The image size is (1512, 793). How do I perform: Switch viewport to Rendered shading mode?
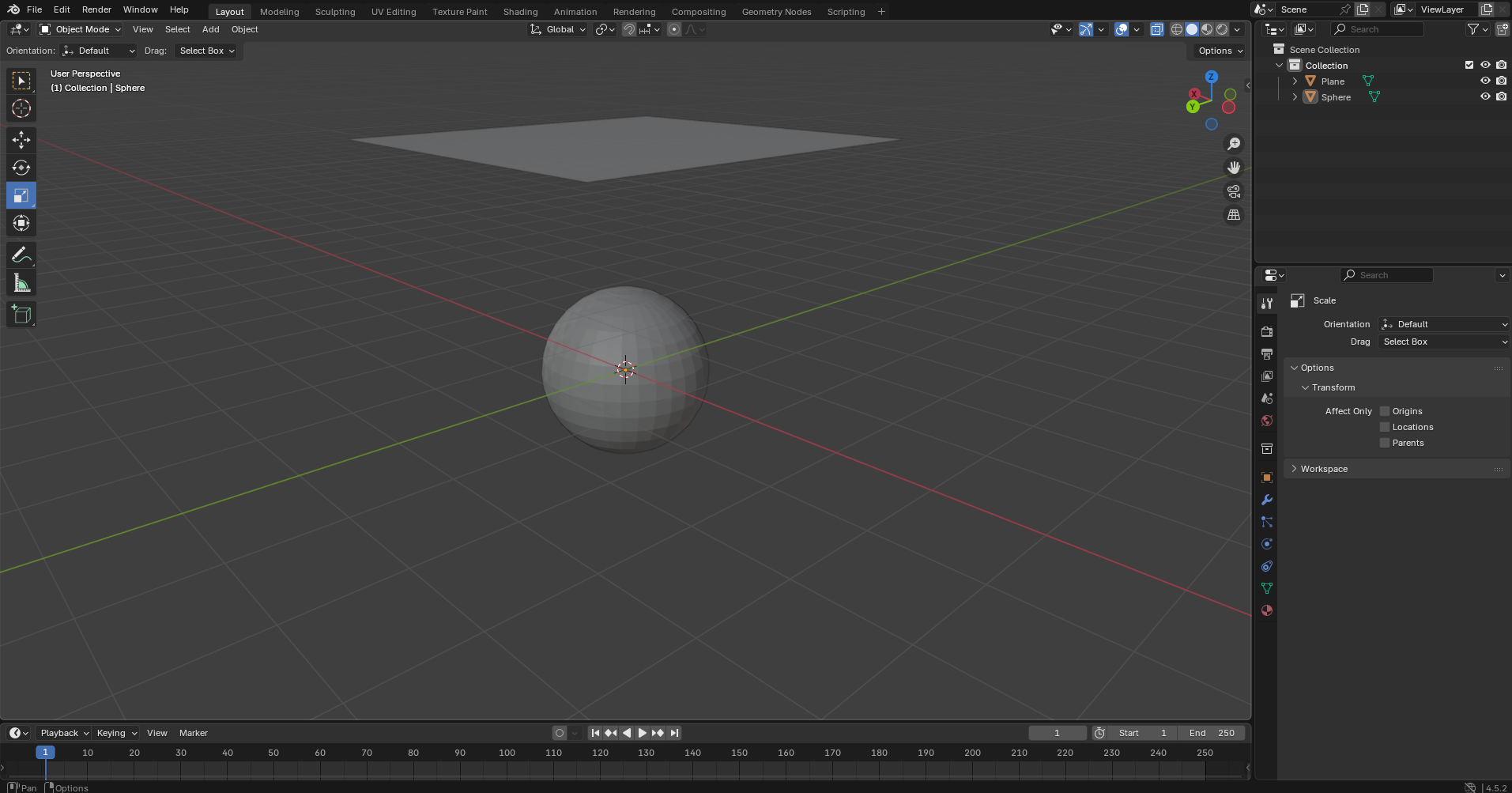point(1222,29)
